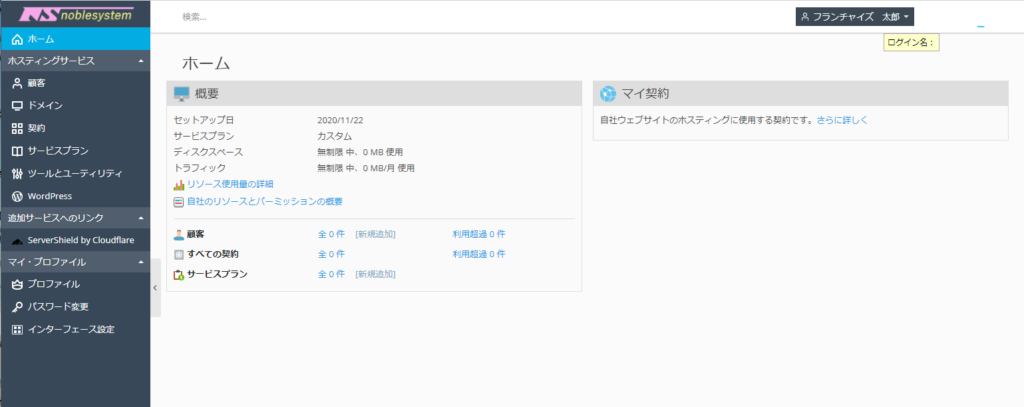The height and width of the screenshot is (407, 1024).
Task: Click the 顧客 person icon in sidebar
Action: [16, 84]
